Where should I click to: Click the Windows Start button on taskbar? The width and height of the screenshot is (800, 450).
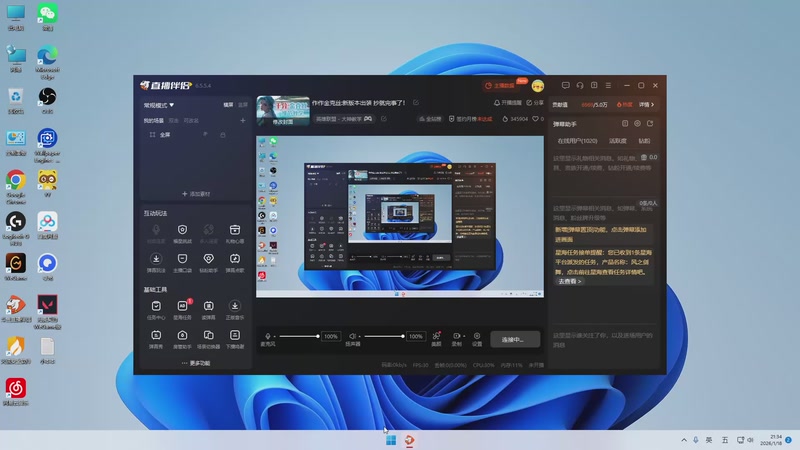point(391,440)
